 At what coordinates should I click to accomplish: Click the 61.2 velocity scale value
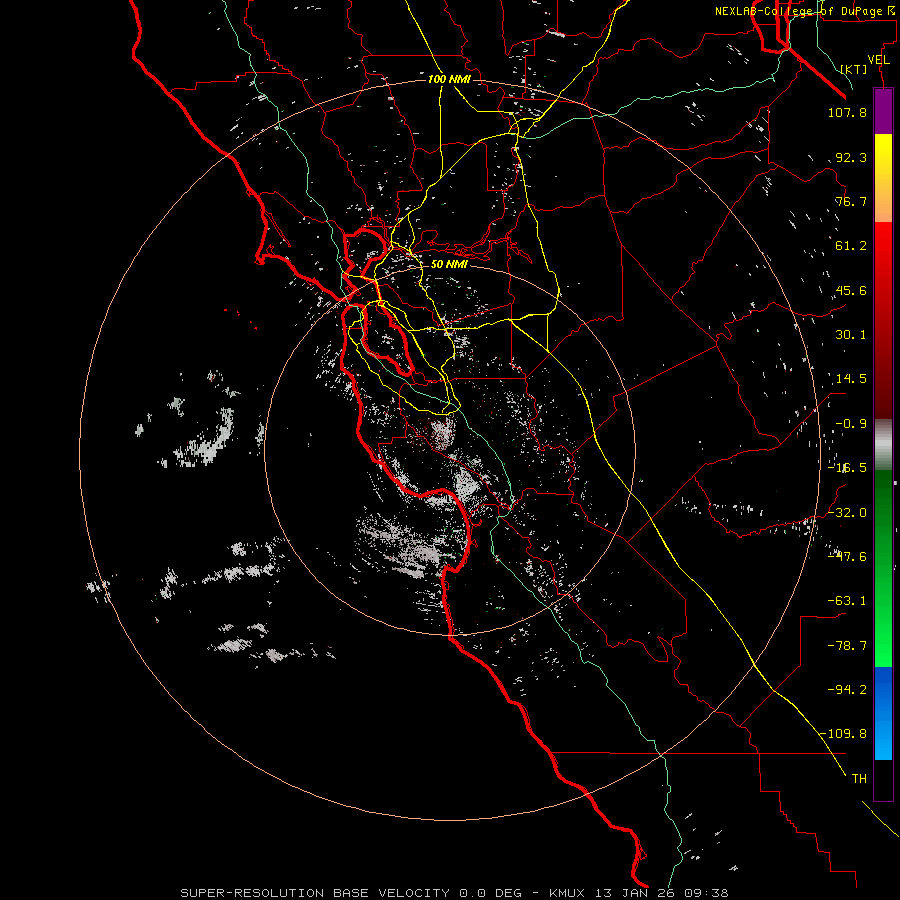pyautogui.click(x=851, y=246)
